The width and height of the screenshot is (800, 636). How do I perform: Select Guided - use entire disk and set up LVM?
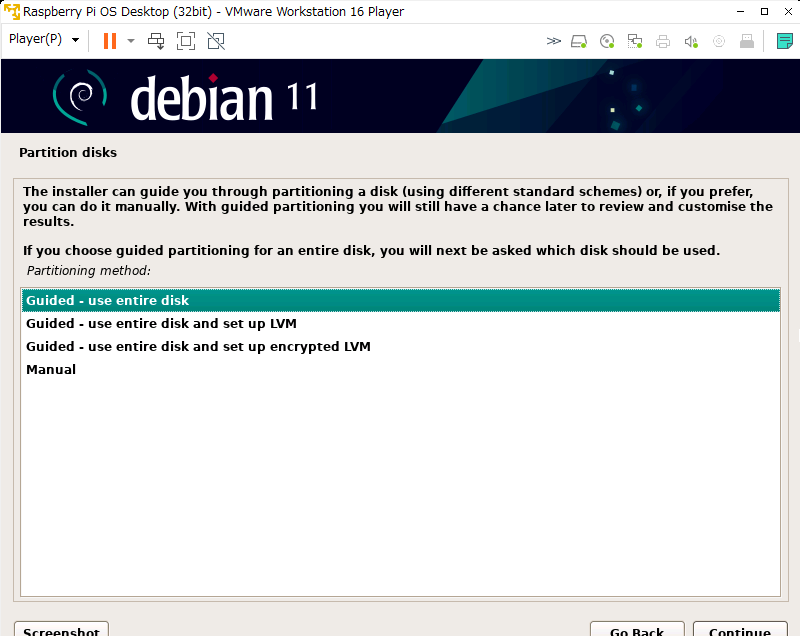pyautogui.click(x=401, y=323)
